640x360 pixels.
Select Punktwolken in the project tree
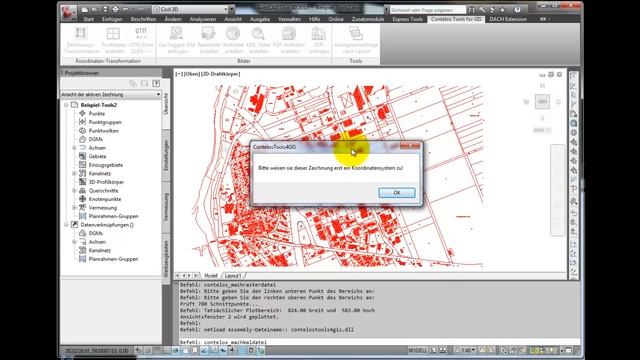(104, 131)
